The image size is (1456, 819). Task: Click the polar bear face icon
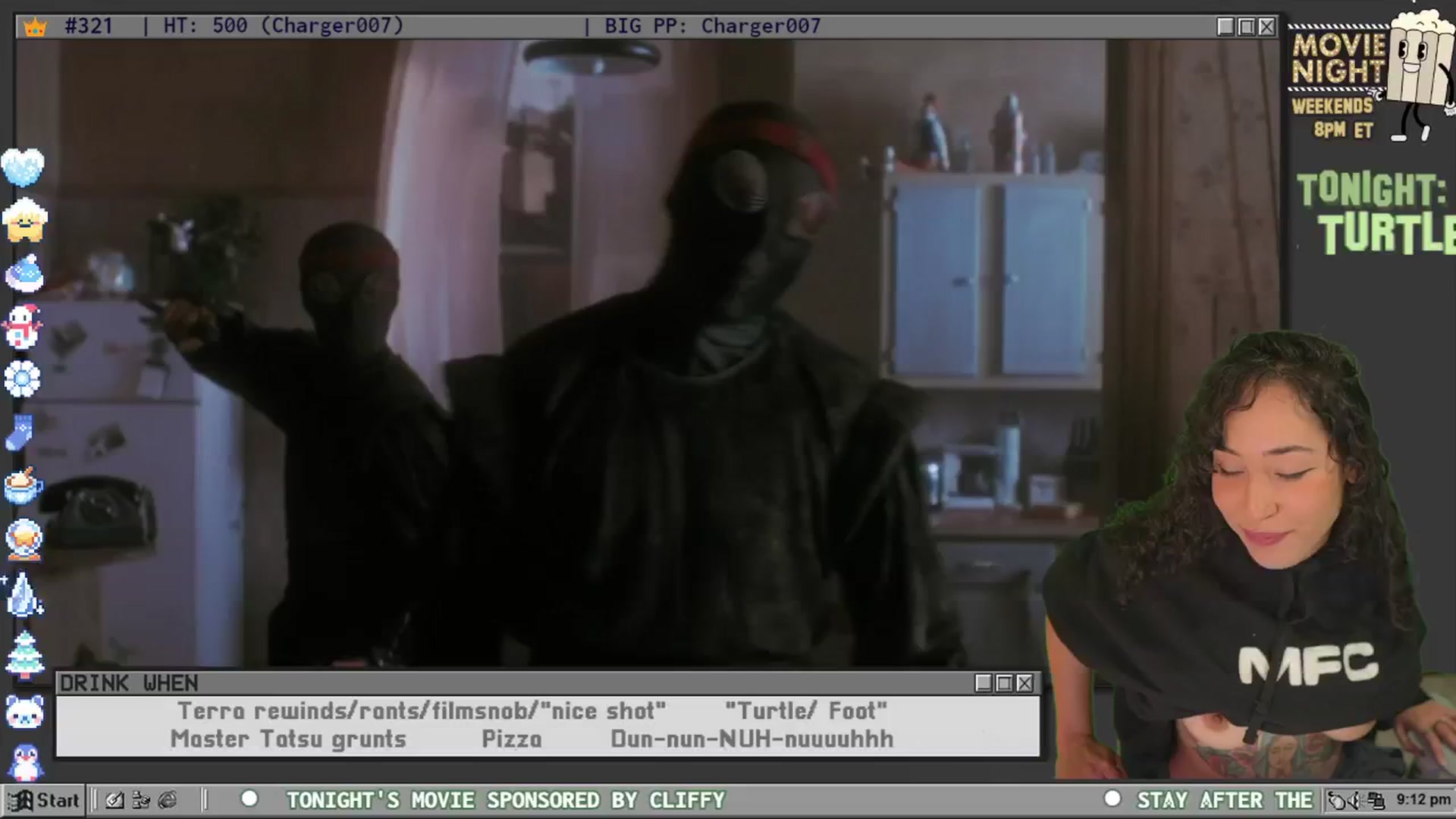point(24,712)
